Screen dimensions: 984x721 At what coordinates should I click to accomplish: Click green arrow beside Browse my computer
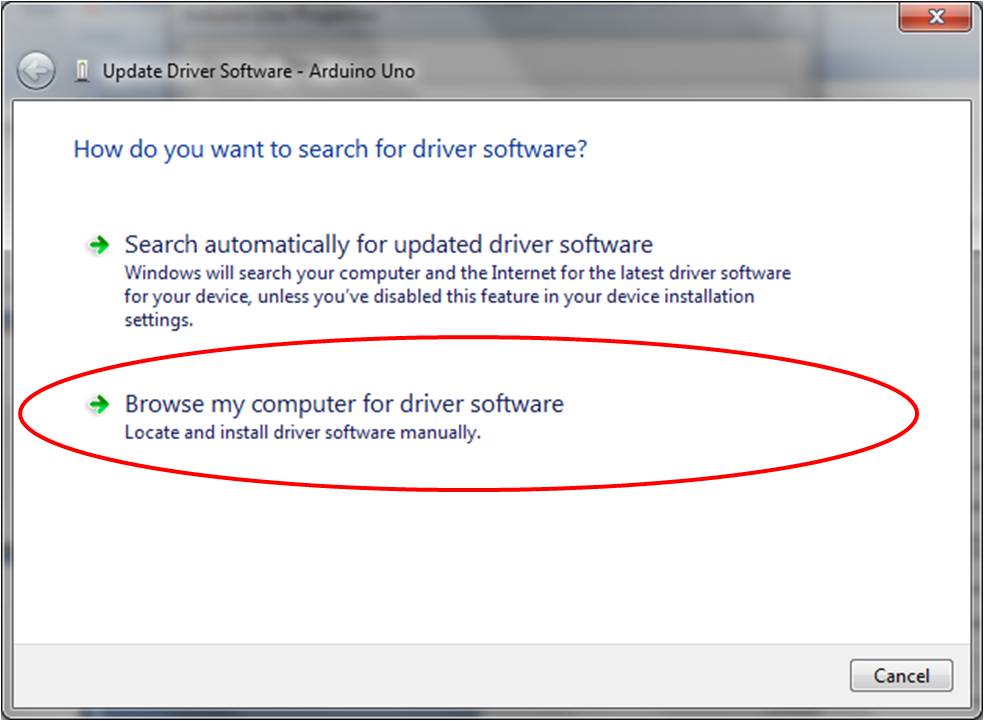pos(99,405)
